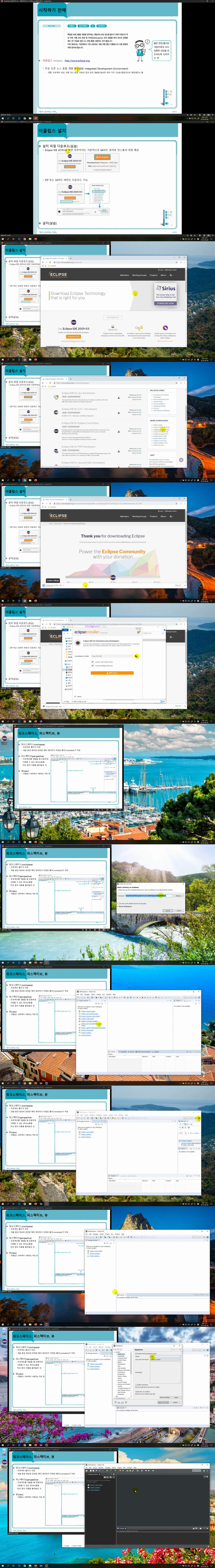
Task: Click the Eclipse IDE 2019-03 round logo
Action: [x=73, y=323]
